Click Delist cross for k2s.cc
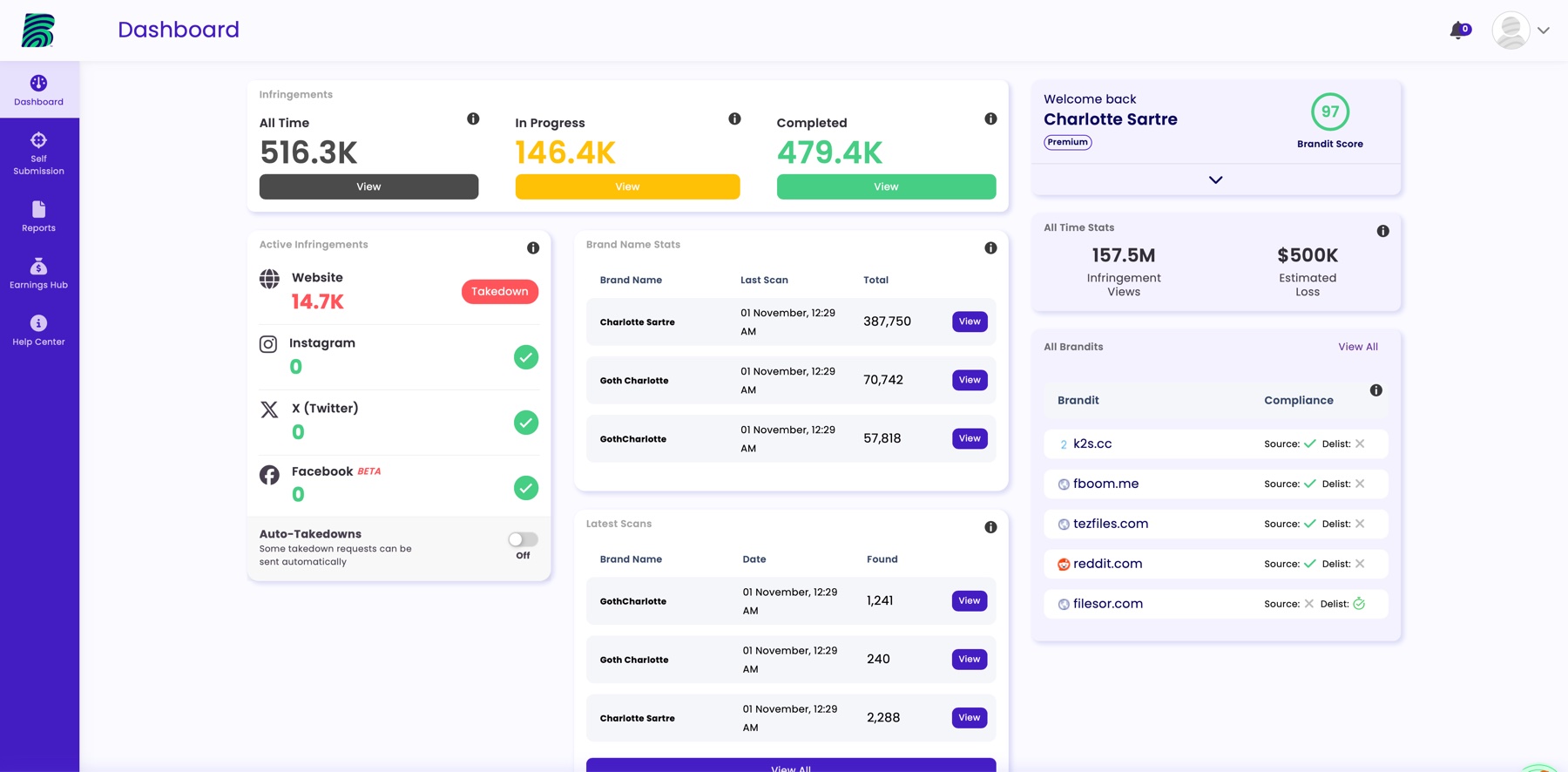This screenshot has width=1568, height=772. tap(1360, 444)
